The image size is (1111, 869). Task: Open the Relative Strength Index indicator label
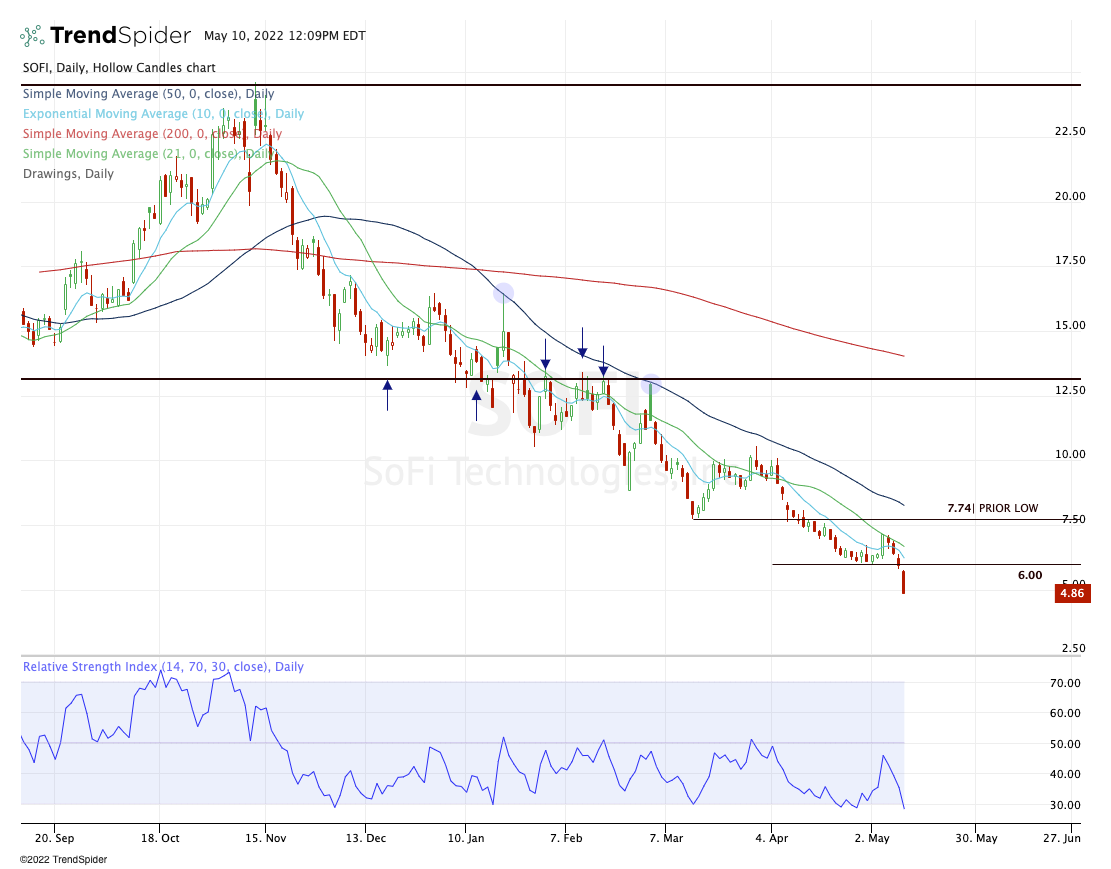pyautogui.click(x=163, y=667)
